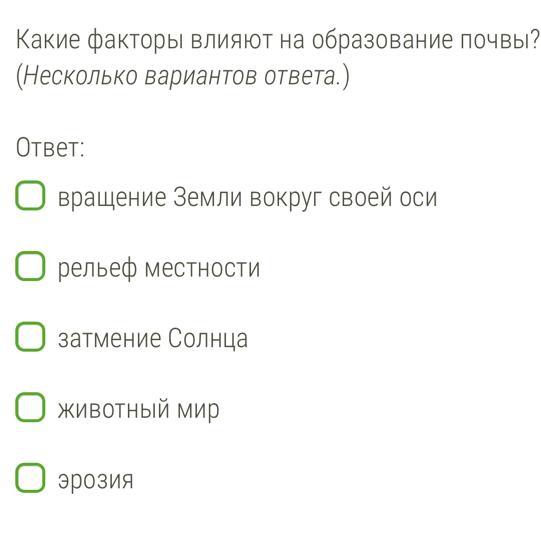
Task: Mark the эрозия checkbox
Action: [30, 478]
